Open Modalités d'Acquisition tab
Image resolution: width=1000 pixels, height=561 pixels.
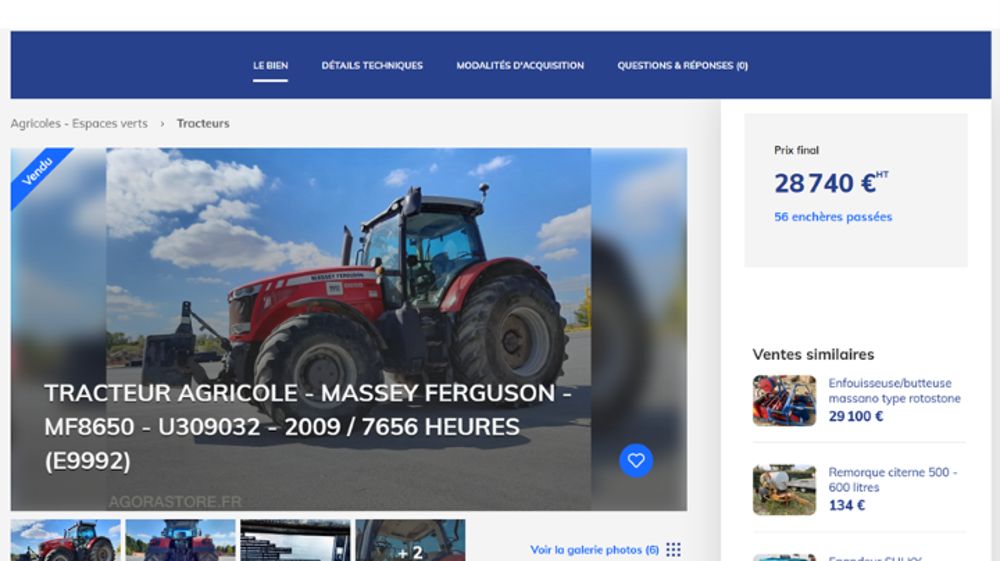pos(520,66)
